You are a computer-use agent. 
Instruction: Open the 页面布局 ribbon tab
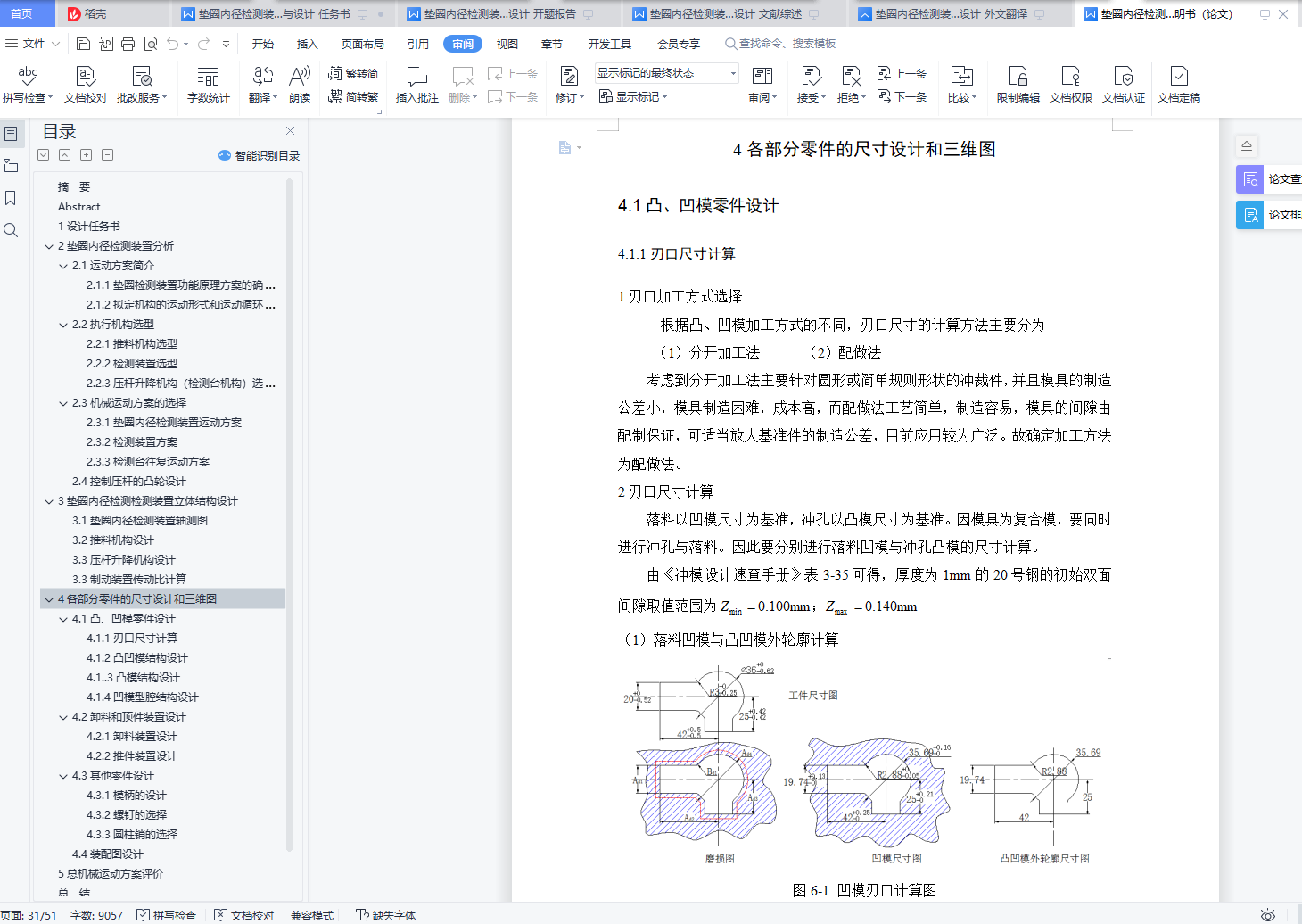click(x=363, y=44)
